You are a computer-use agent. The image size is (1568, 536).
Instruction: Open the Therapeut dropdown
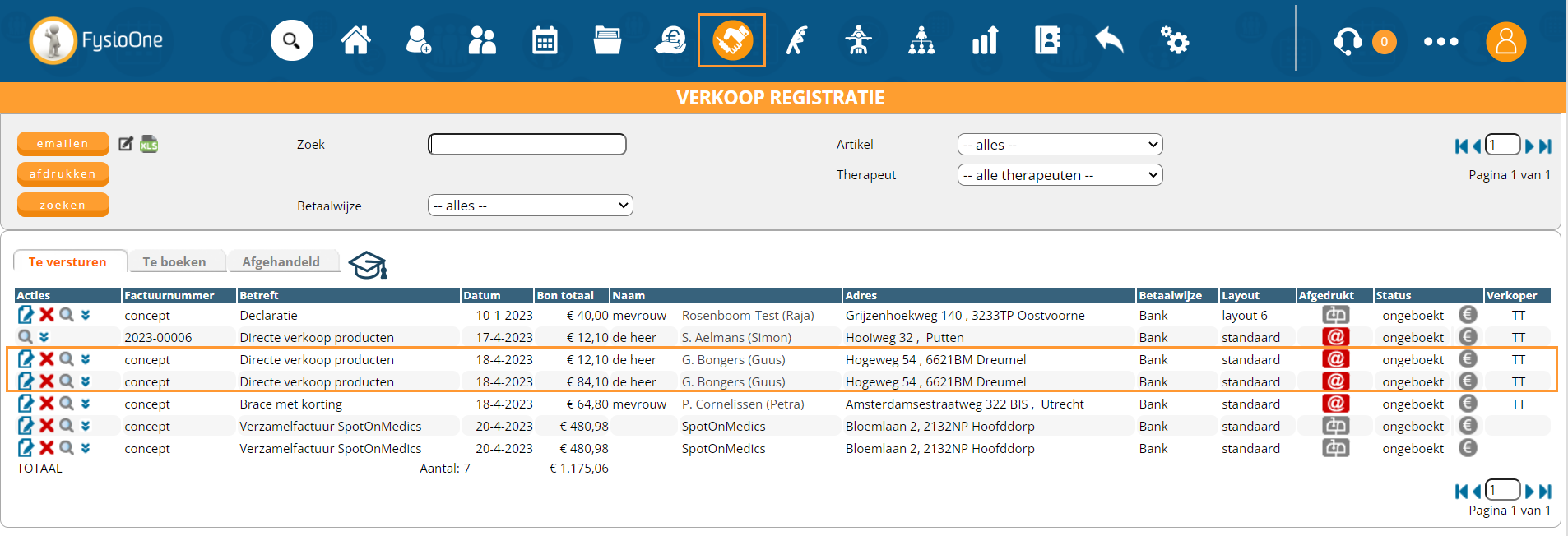click(x=1060, y=175)
